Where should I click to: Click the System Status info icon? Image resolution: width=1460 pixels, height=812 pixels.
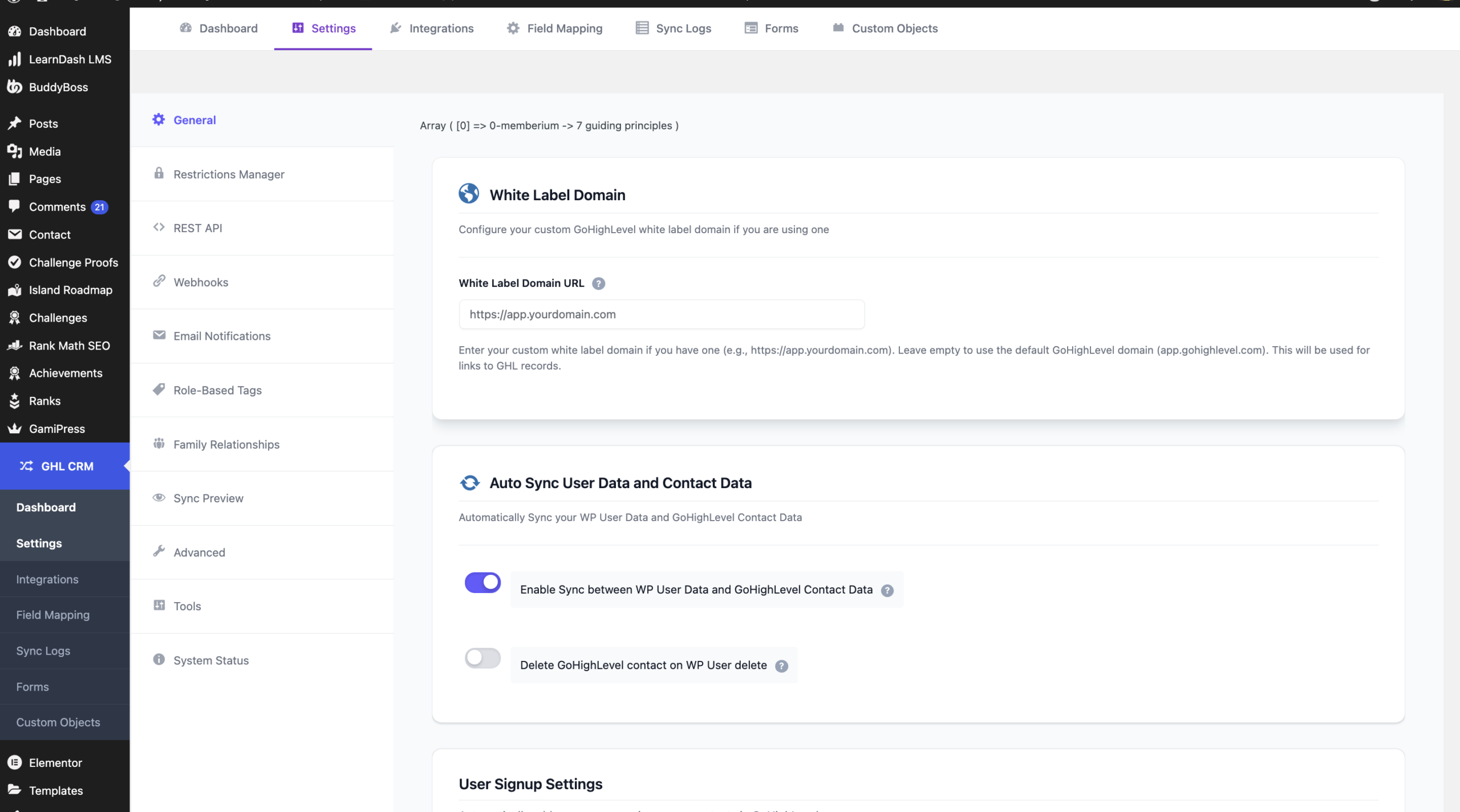159,660
